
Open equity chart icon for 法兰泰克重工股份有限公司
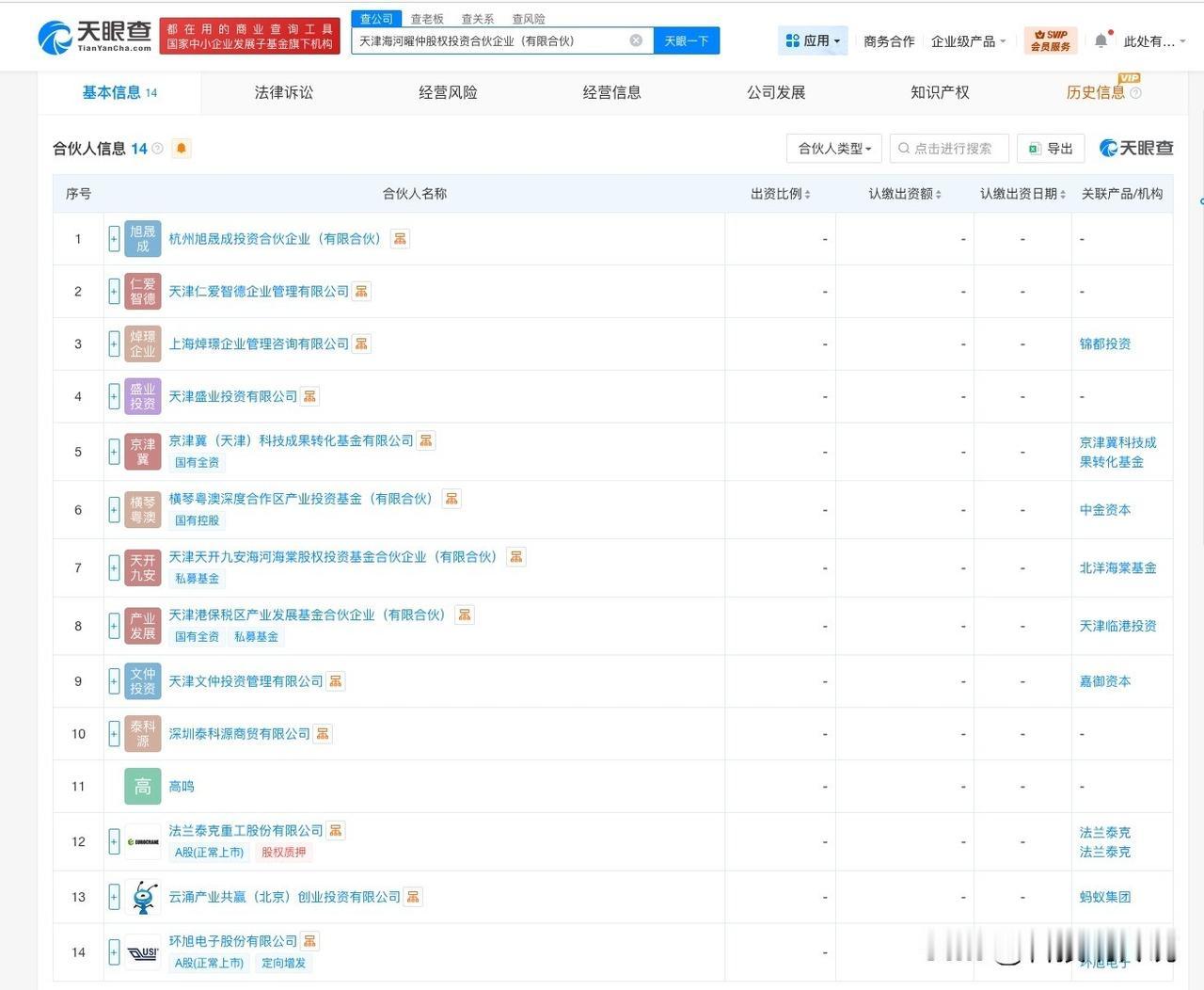pyautogui.click(x=336, y=830)
